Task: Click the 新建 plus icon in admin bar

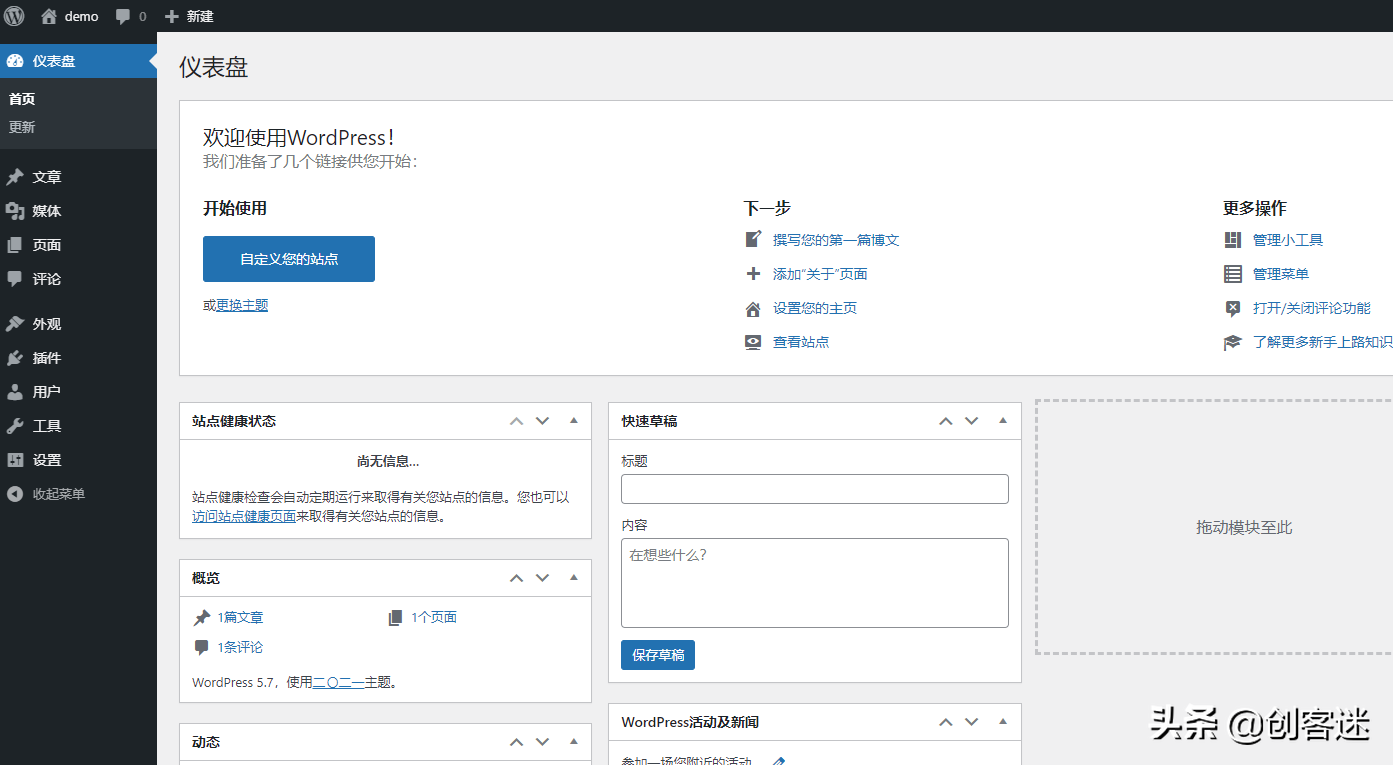Action: click(x=170, y=15)
